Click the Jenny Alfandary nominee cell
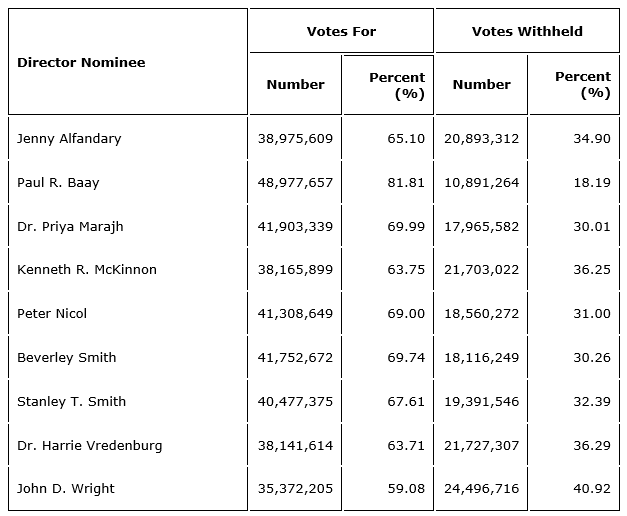This screenshot has height=516, width=627. point(69,138)
